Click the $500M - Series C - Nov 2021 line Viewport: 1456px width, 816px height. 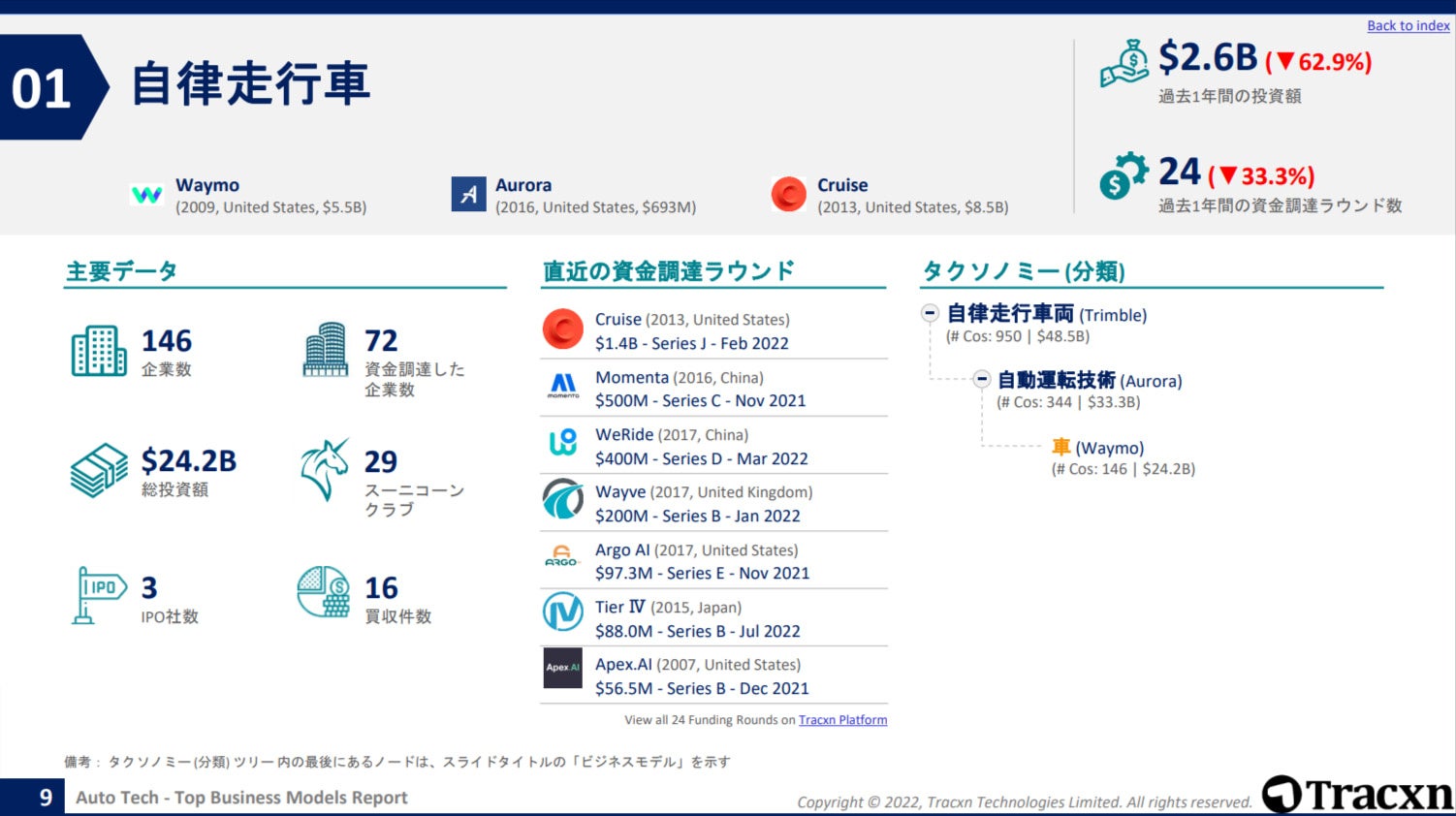click(701, 400)
